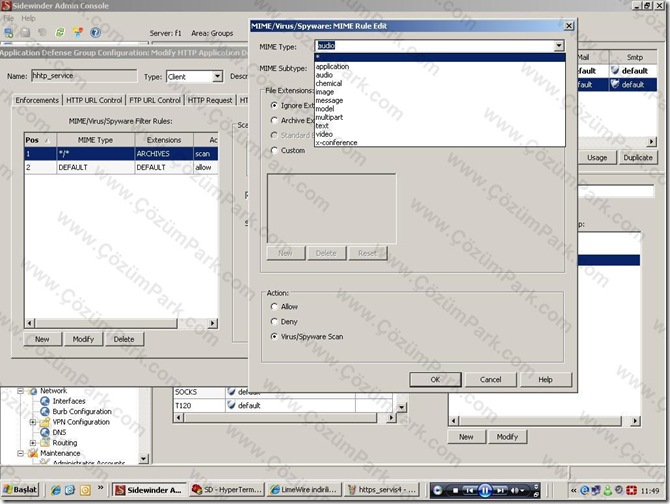Open the Interfaces node icon in tree
The width and height of the screenshot is (670, 504).
click(45, 401)
